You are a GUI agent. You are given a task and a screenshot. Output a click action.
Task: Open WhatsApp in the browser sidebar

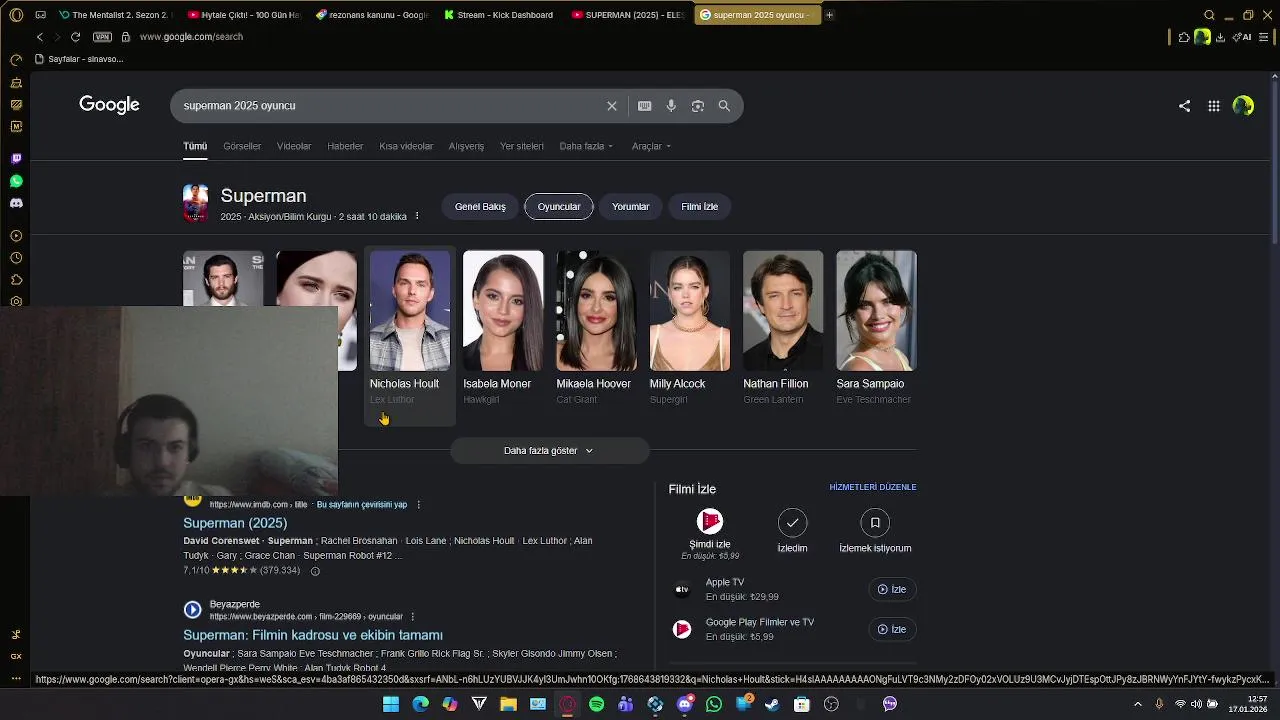click(16, 181)
